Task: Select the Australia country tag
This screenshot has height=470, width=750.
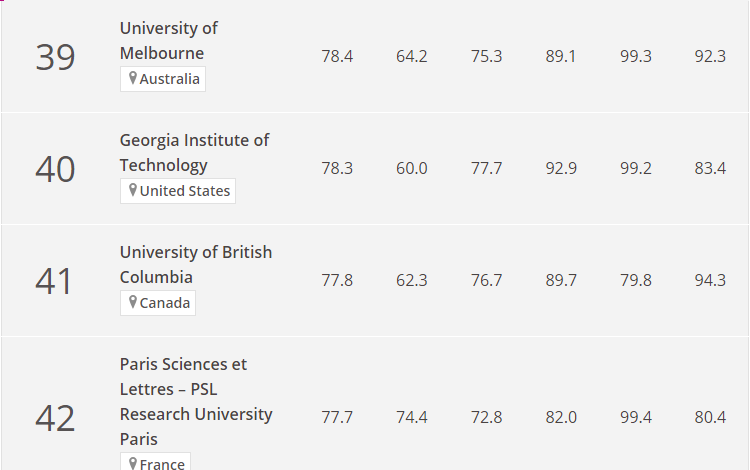Action: 163,79
